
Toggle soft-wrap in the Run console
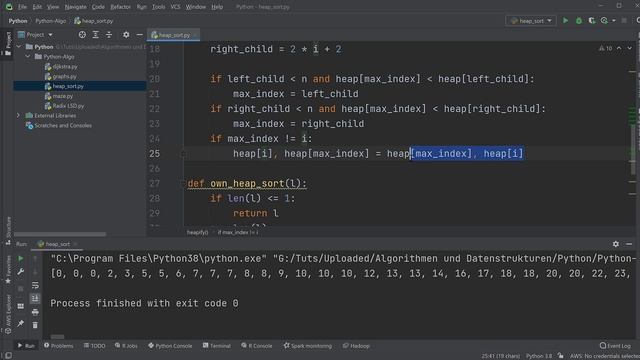coord(35,285)
